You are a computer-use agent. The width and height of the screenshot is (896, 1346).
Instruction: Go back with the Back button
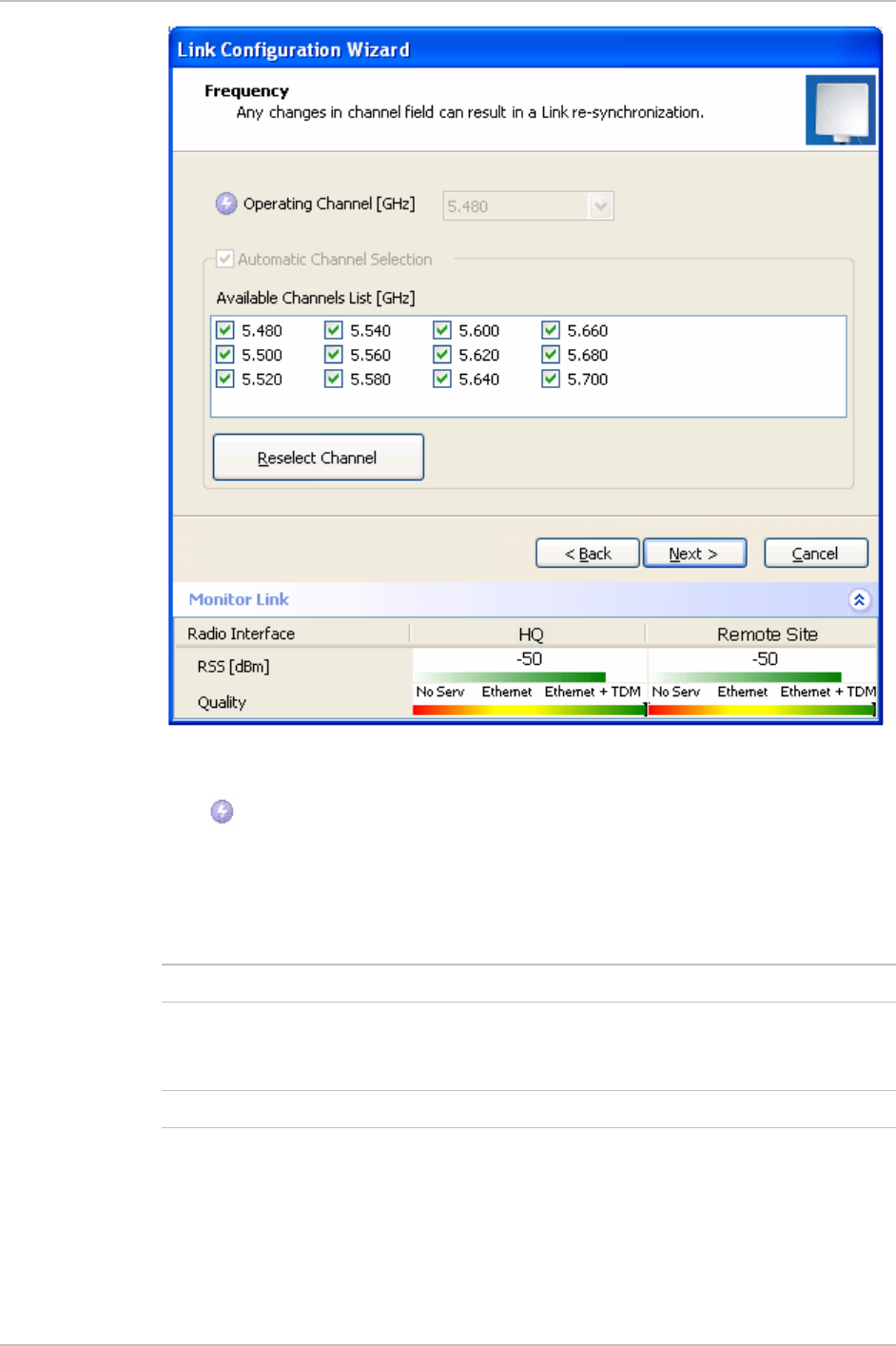point(587,554)
